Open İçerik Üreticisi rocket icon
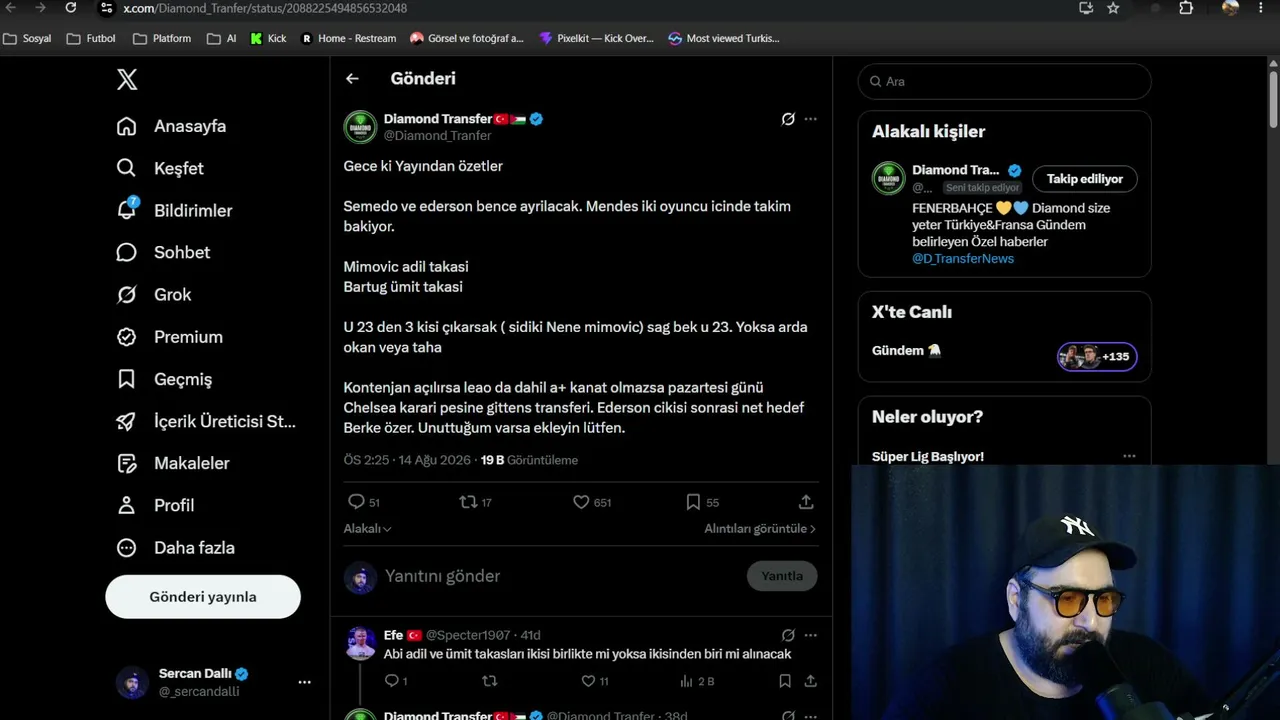The image size is (1280, 720). click(126, 421)
